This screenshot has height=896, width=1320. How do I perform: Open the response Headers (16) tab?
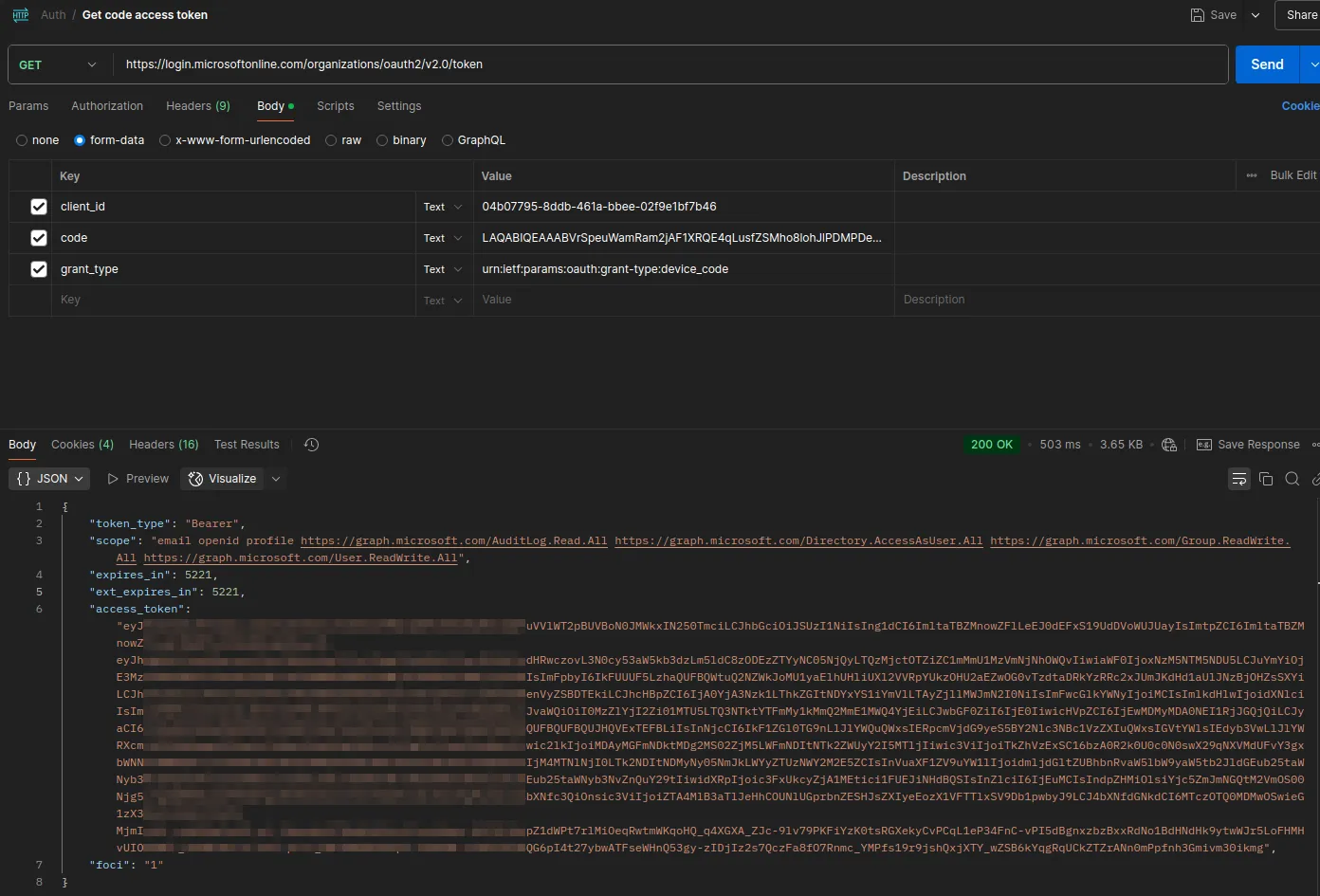(x=164, y=445)
